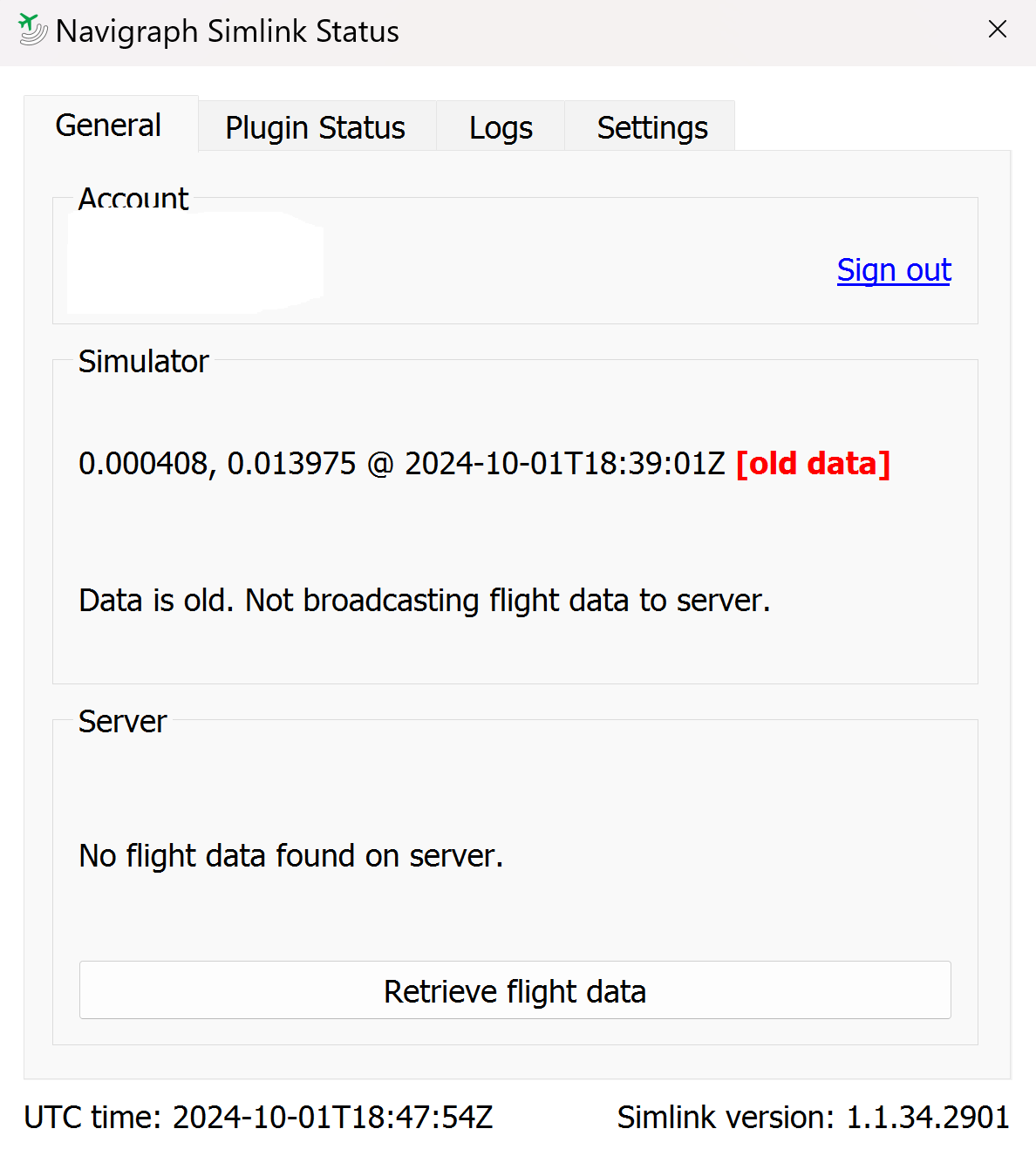Open the Logs tab
1036x1156 pixels.
click(500, 127)
